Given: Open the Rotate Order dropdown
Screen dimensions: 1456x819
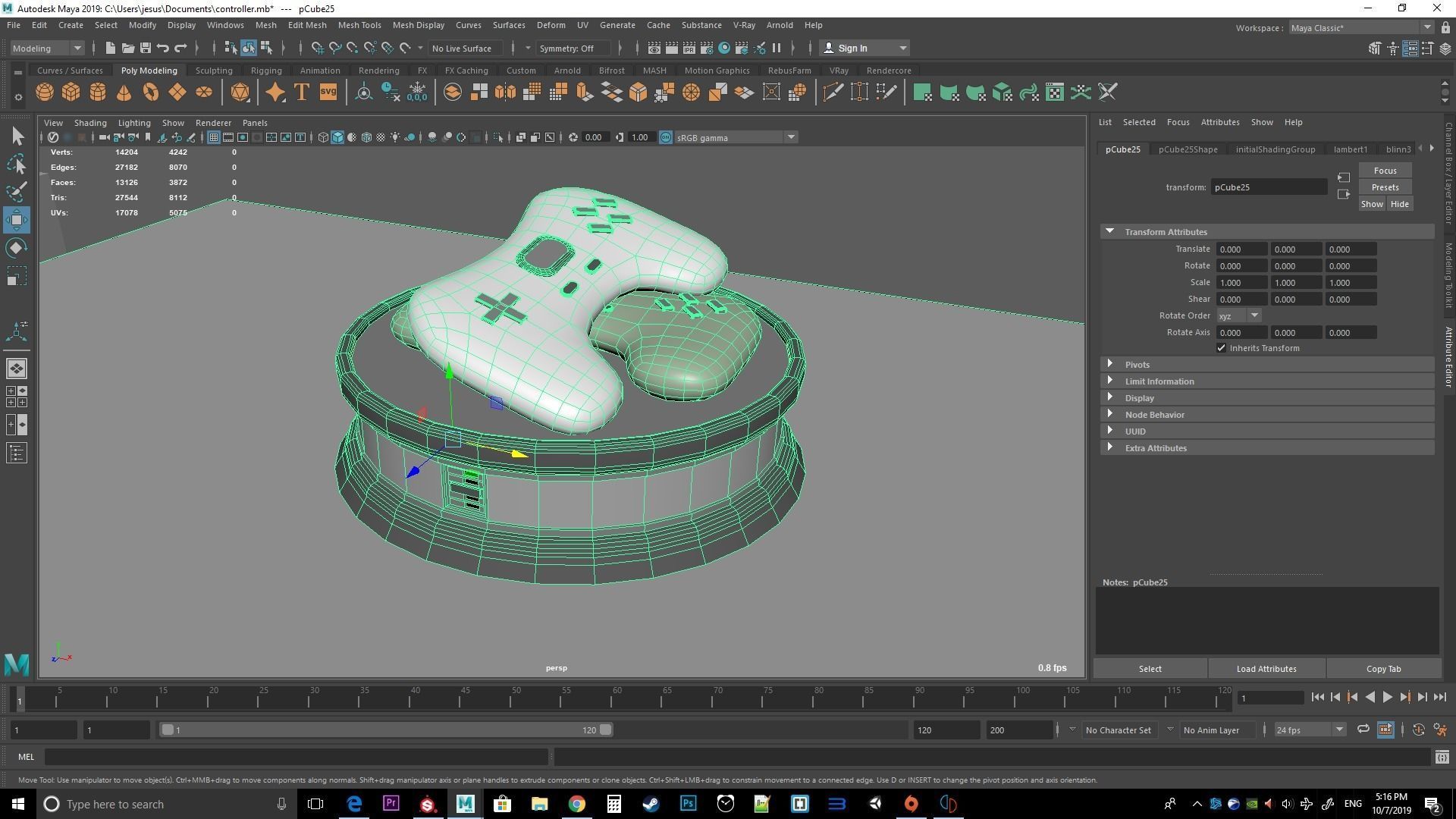Looking at the screenshot, I should (x=1254, y=315).
